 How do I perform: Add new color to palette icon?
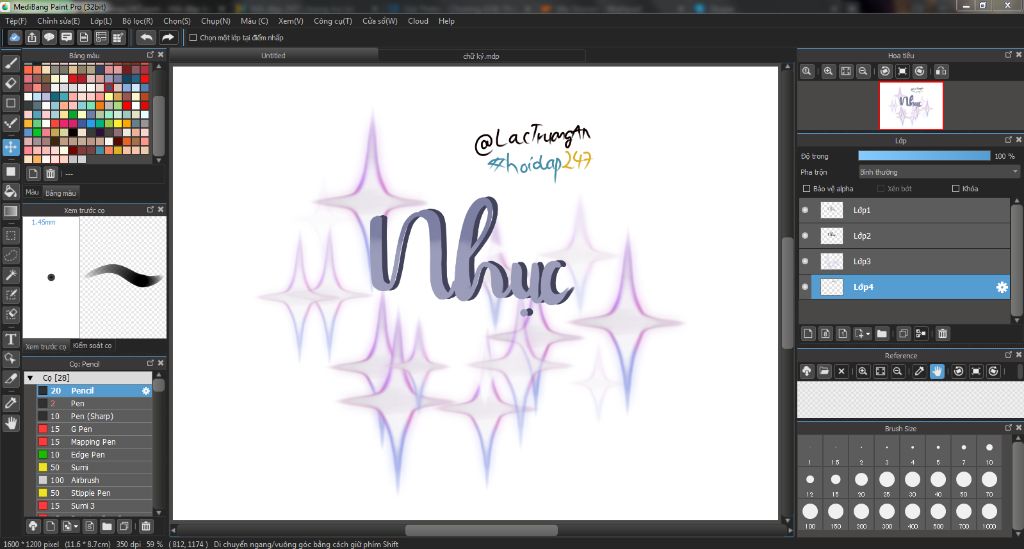[x=33, y=174]
